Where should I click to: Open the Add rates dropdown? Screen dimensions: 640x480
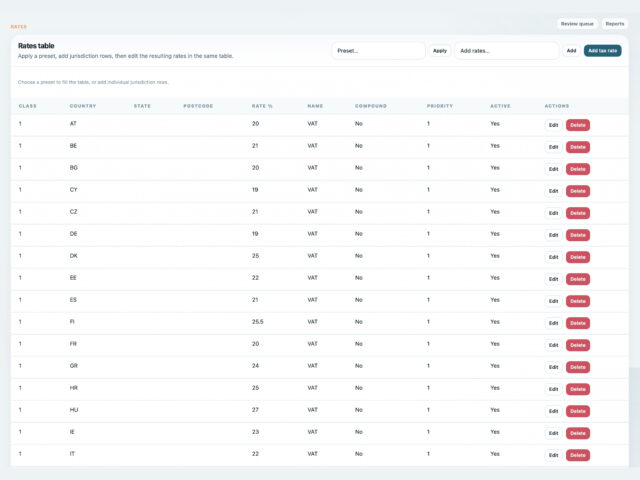click(507, 51)
